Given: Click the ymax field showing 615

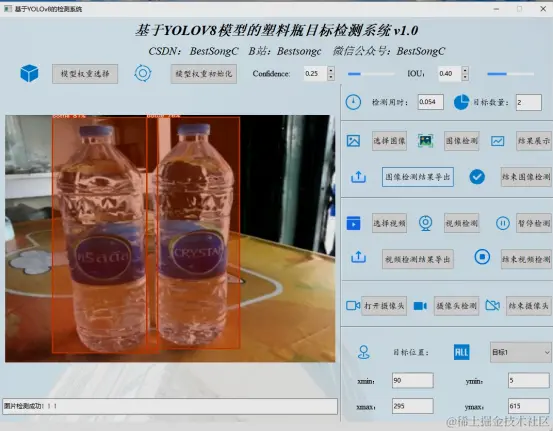Looking at the screenshot, I should [x=529, y=406].
